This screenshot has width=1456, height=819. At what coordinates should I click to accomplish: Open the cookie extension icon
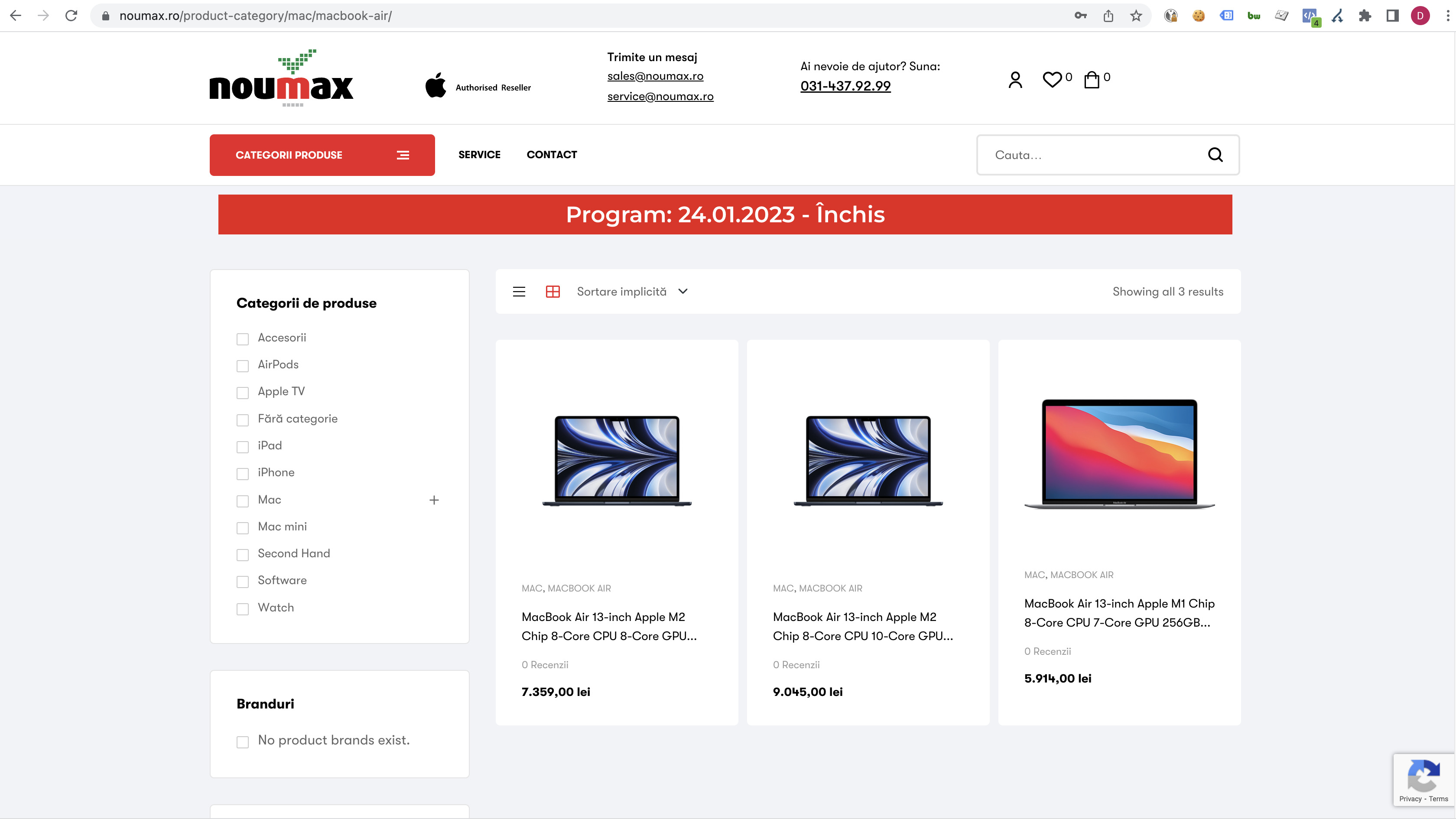coord(1199,16)
